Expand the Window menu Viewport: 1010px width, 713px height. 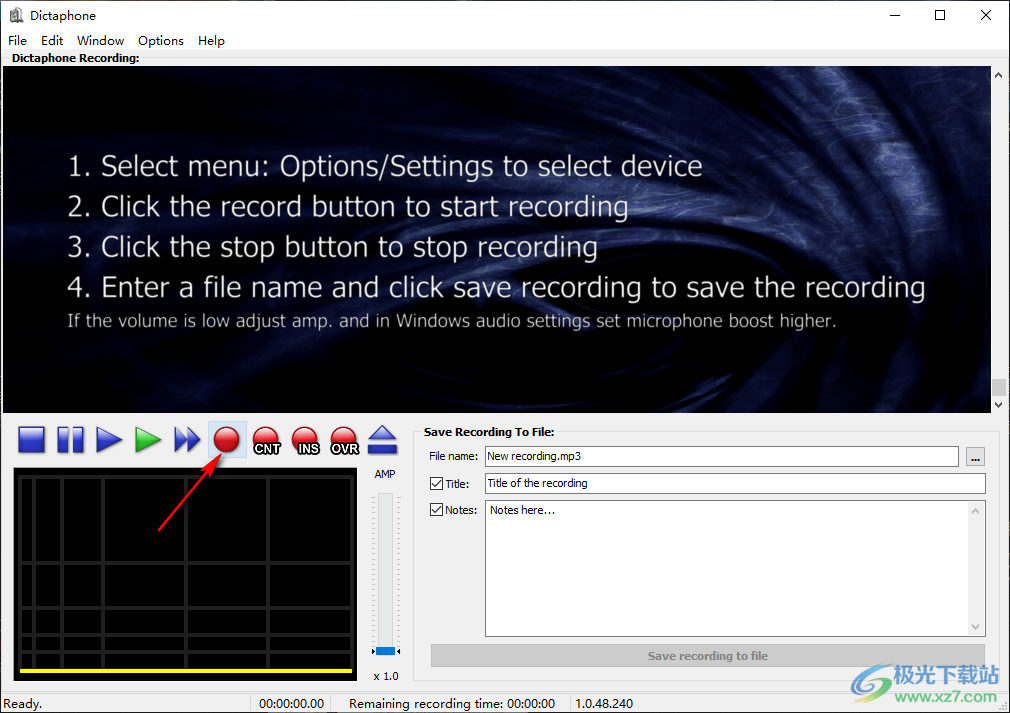[x=100, y=41]
